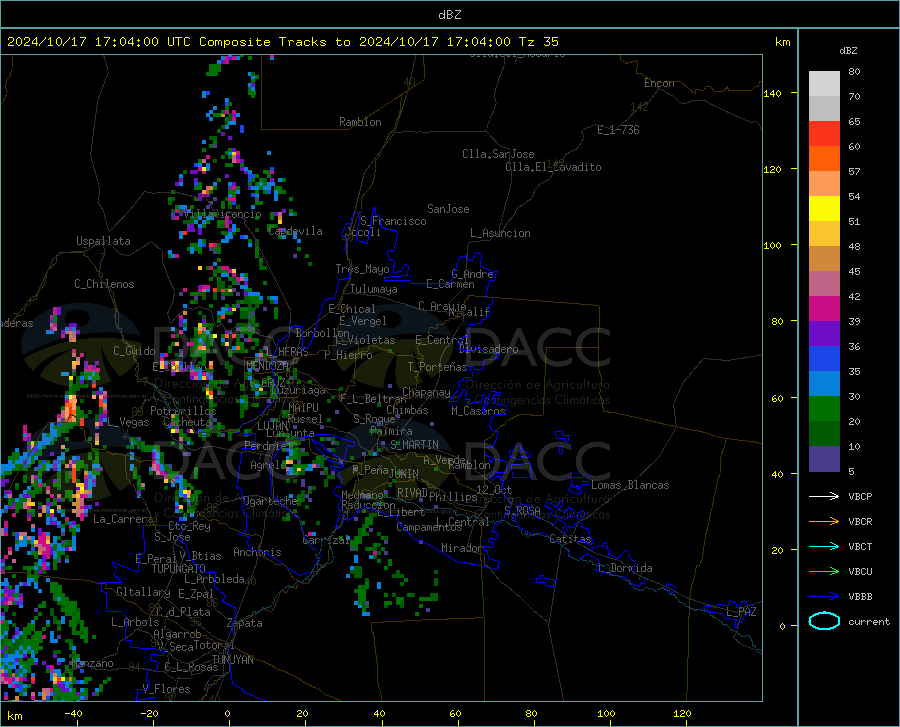
Task: Select the royal blue 35-36 dBZ swatch
Action: 824,359
